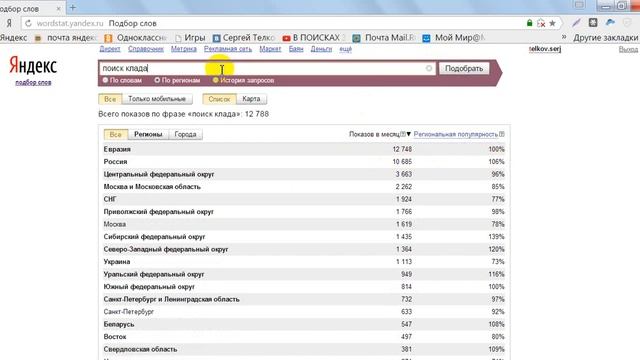Open the Почта Mail.Ru bookmark

[384, 38]
